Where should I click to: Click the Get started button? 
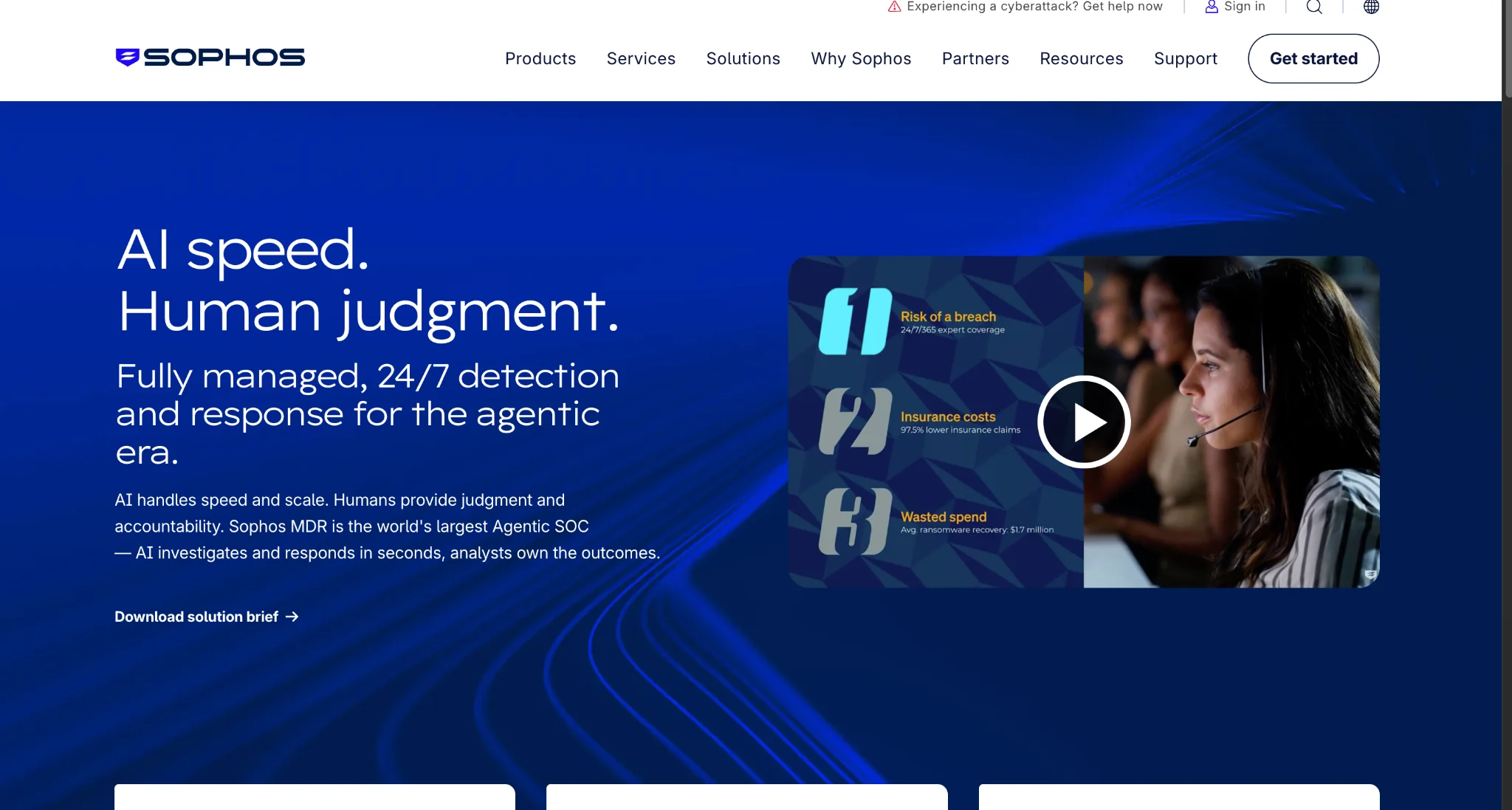pyautogui.click(x=1313, y=58)
